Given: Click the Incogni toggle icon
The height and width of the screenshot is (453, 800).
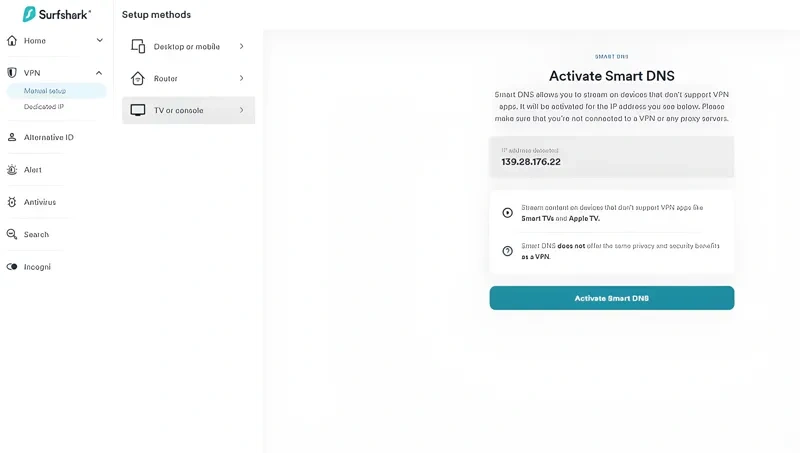Looking at the screenshot, I should click(12, 267).
